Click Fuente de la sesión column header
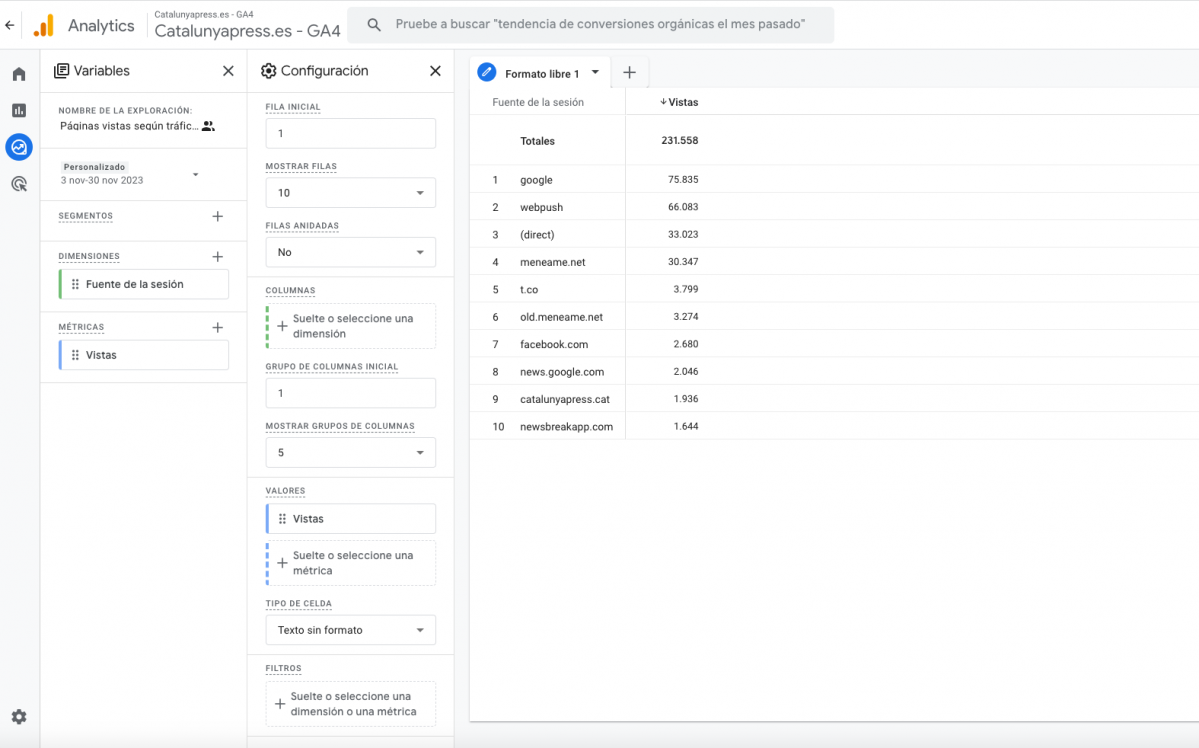The width and height of the screenshot is (1199, 748). coord(538,102)
